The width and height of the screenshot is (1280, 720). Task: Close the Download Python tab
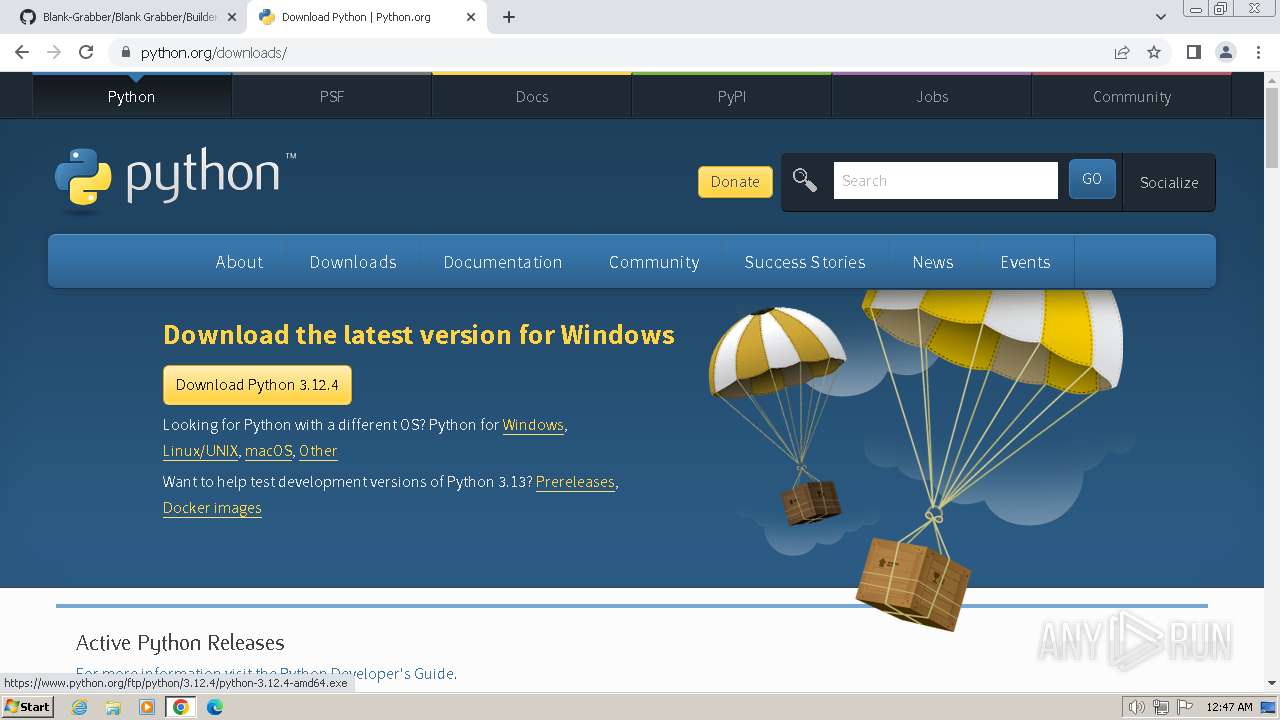point(471,17)
